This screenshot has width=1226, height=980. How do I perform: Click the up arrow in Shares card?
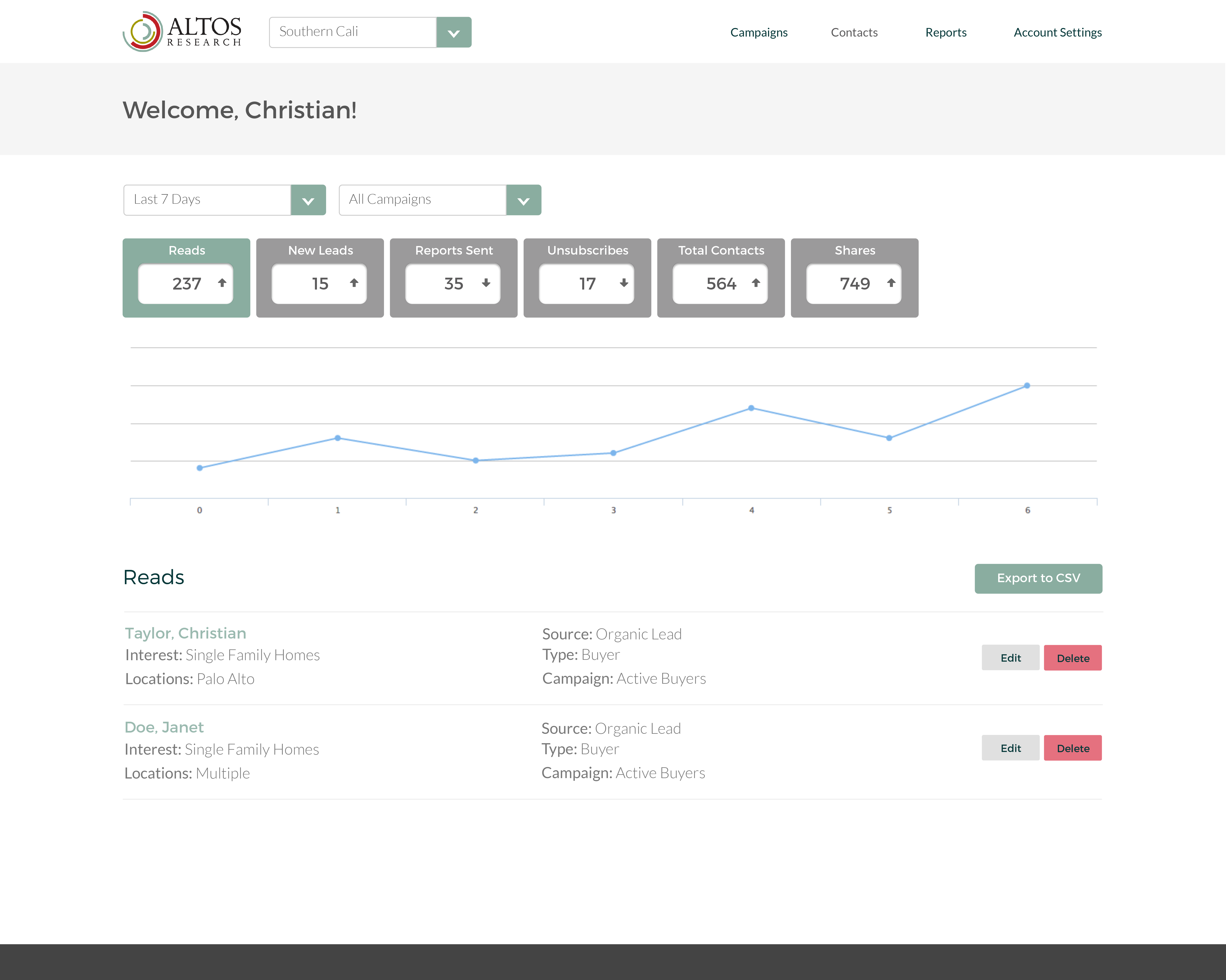tap(891, 283)
